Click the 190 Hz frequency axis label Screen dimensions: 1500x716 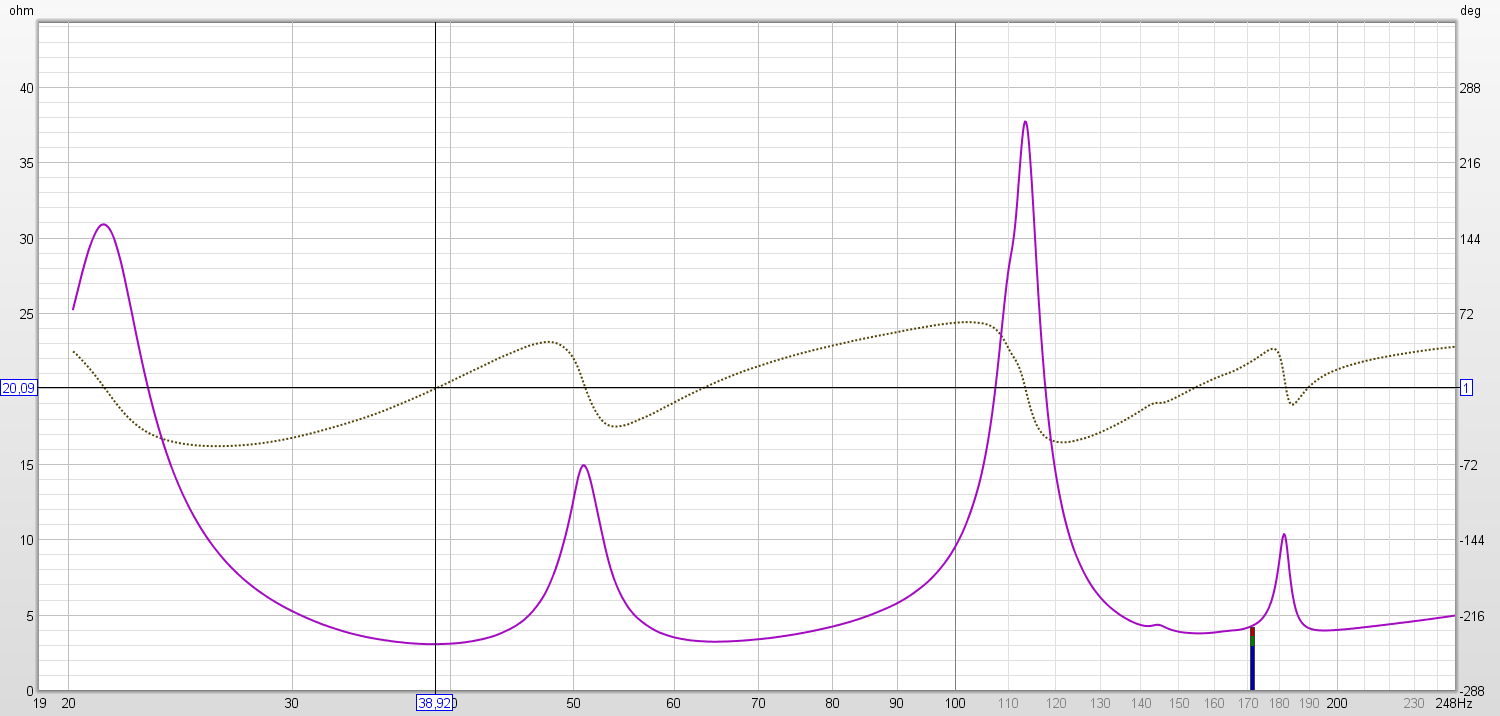(x=1309, y=703)
